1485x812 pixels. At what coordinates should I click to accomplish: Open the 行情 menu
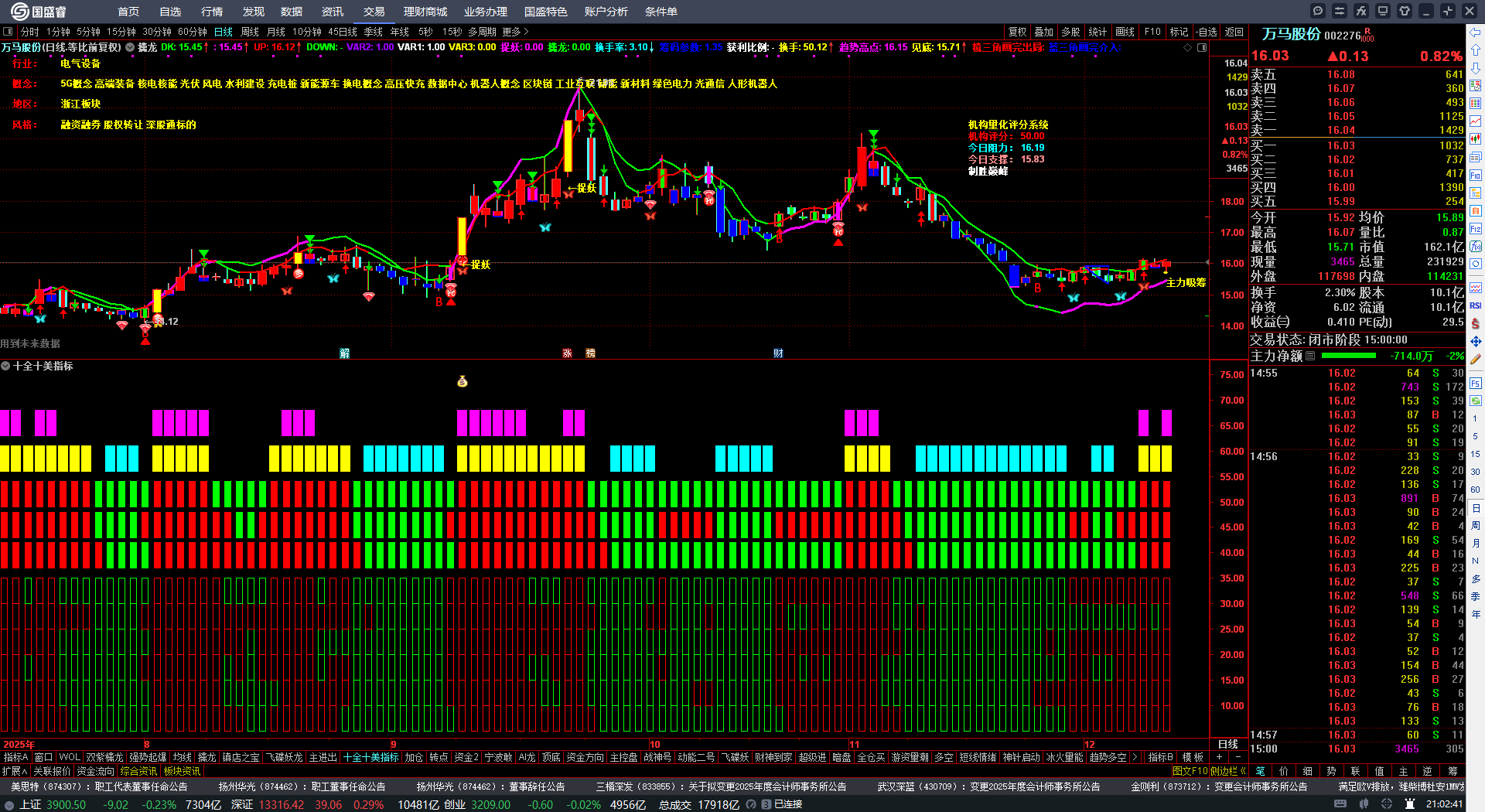tap(212, 12)
